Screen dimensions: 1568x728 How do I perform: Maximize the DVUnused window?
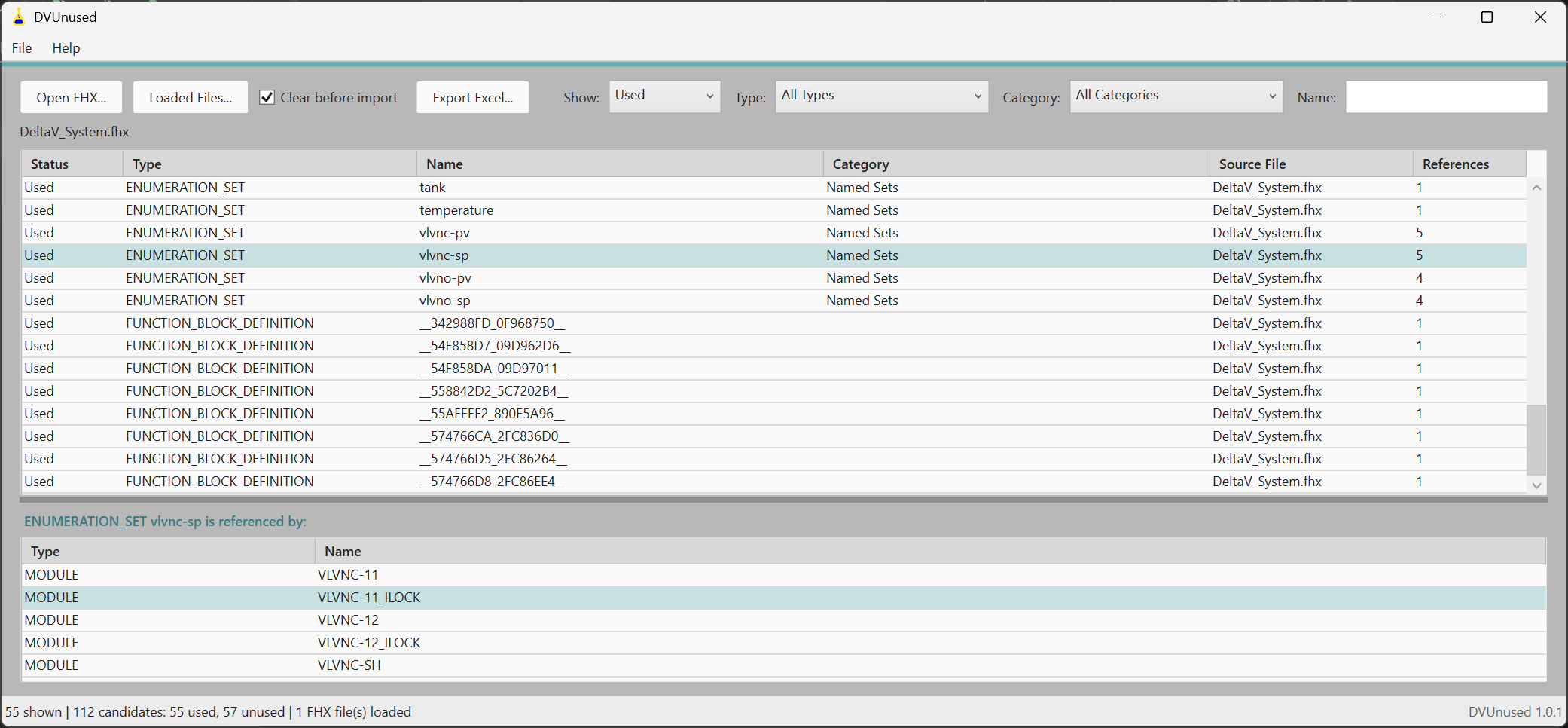click(1487, 17)
